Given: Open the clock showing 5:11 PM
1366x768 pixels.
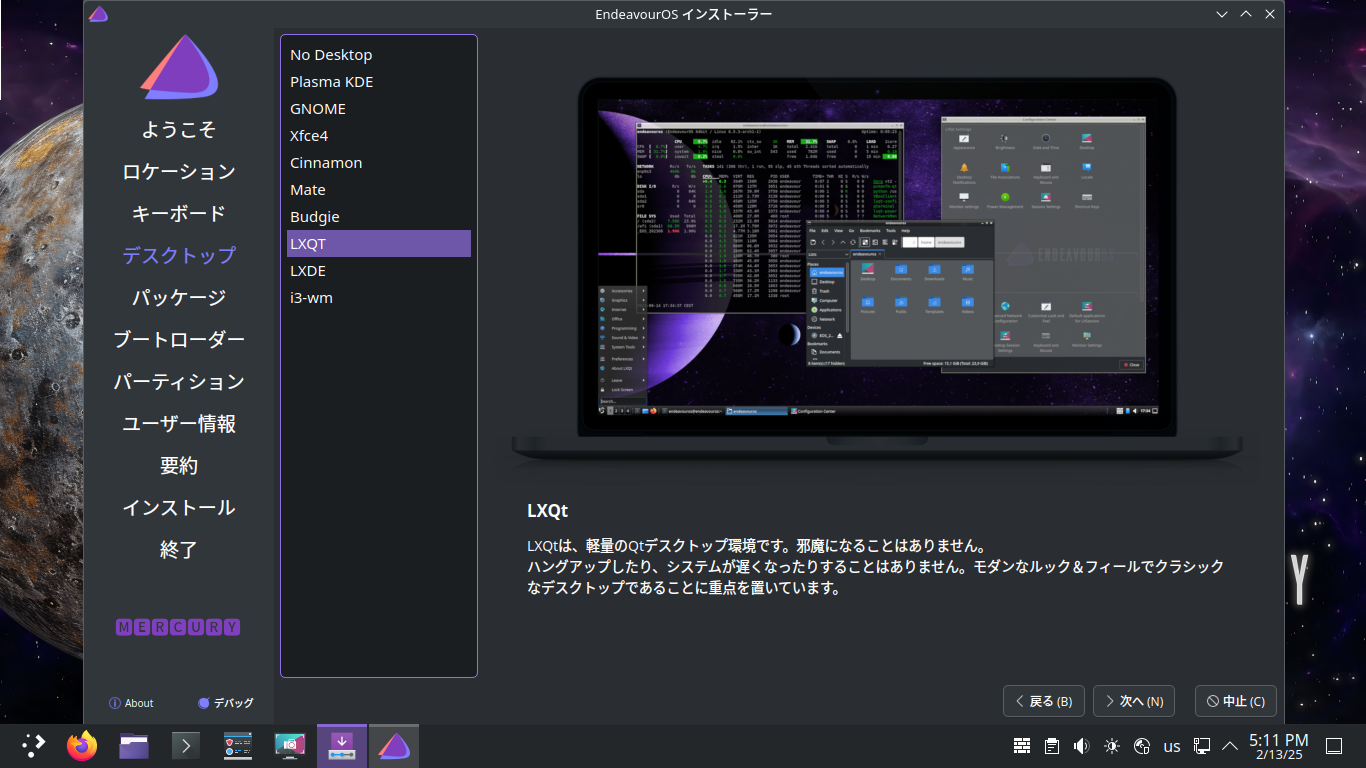Looking at the screenshot, I should 1278,746.
